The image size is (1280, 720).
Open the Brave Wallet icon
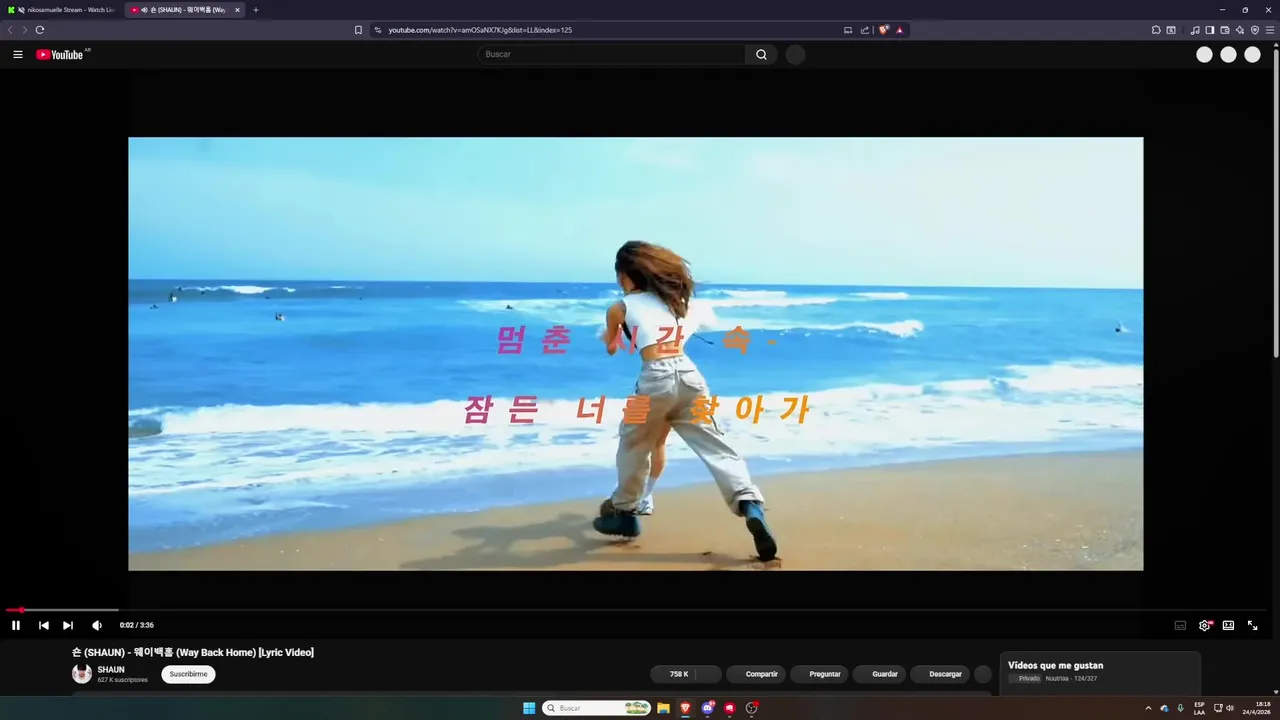pos(1225,30)
